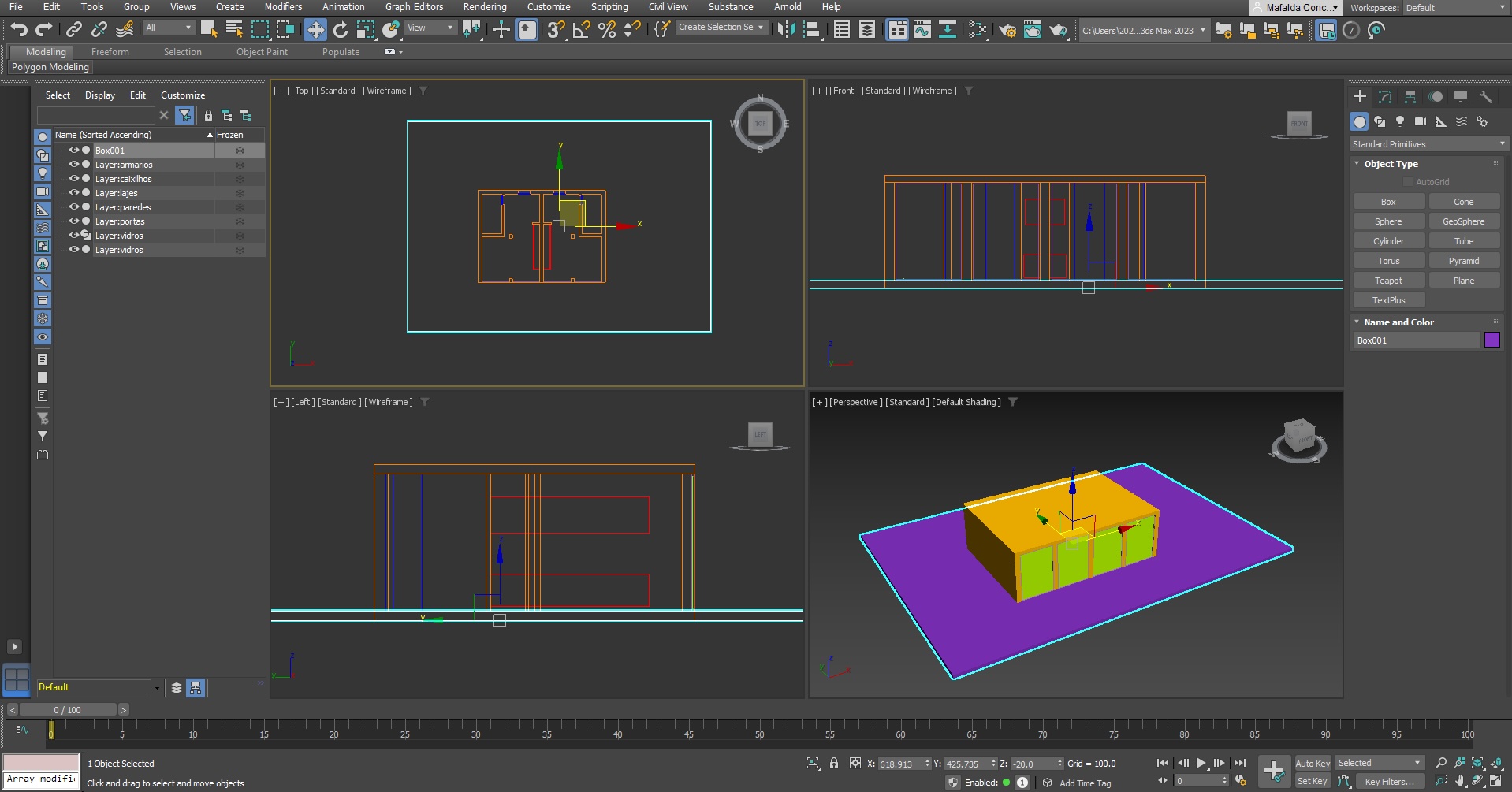The image size is (1512, 792).
Task: Click the Select and Rotate tool
Action: tap(341, 30)
